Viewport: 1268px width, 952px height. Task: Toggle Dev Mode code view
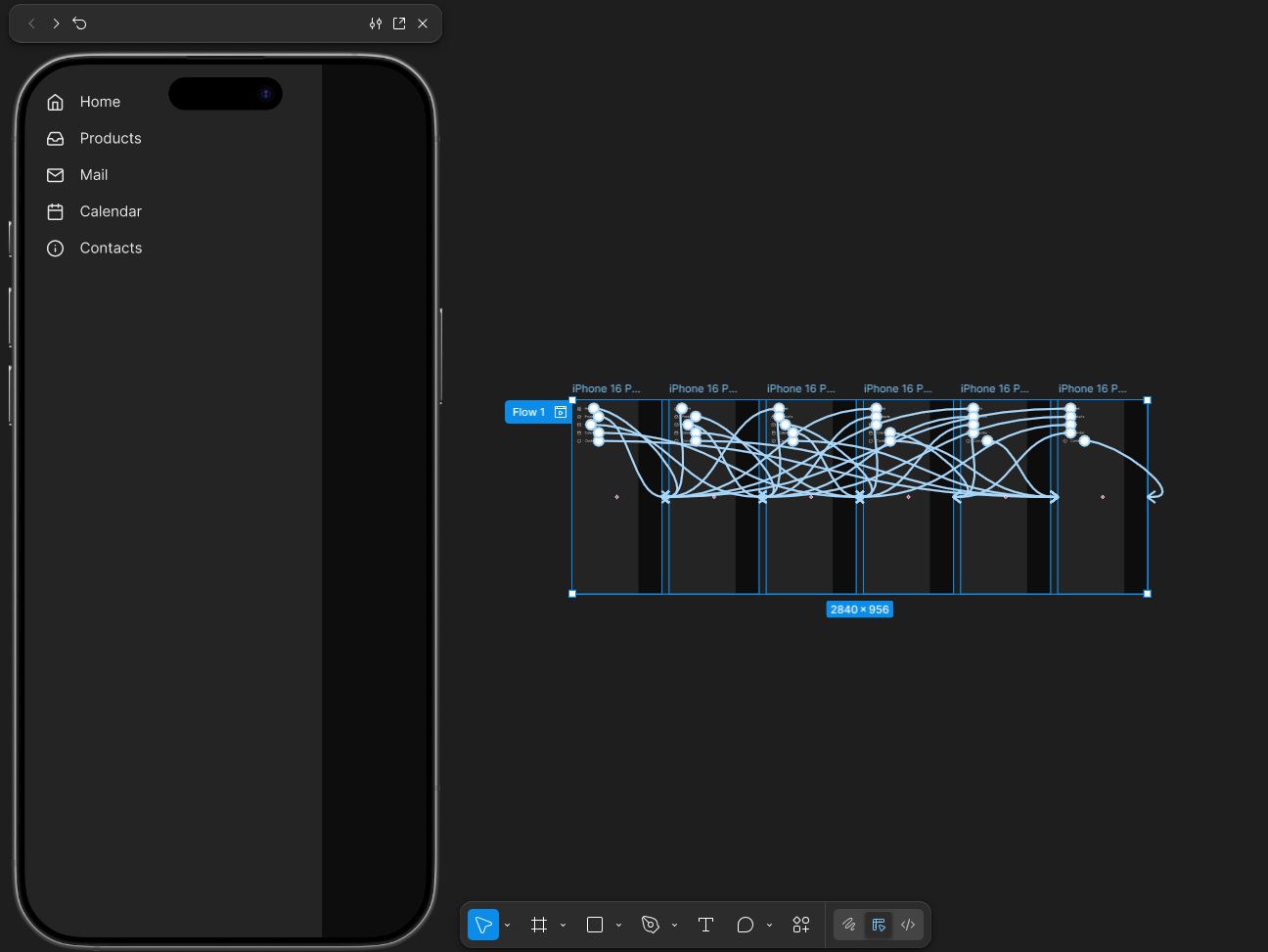(x=908, y=925)
